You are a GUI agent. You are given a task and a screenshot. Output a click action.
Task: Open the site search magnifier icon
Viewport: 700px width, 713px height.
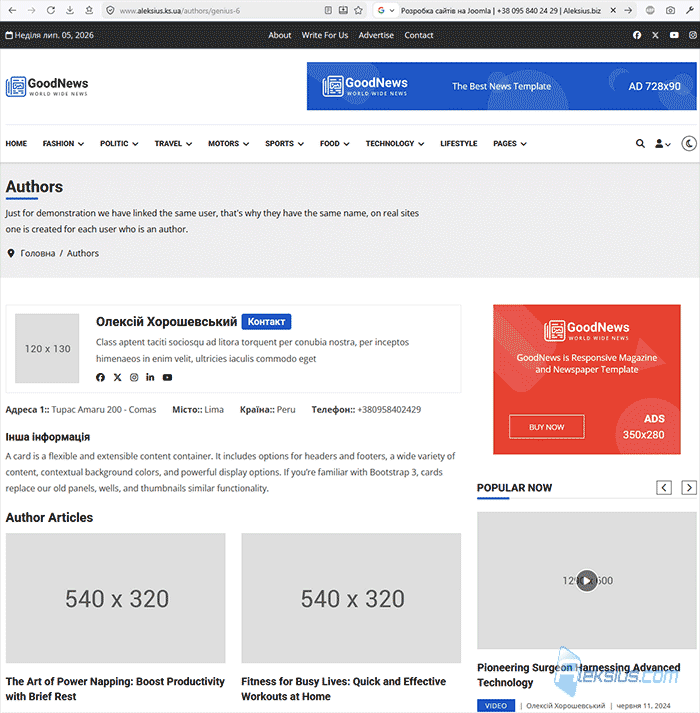[x=640, y=144]
